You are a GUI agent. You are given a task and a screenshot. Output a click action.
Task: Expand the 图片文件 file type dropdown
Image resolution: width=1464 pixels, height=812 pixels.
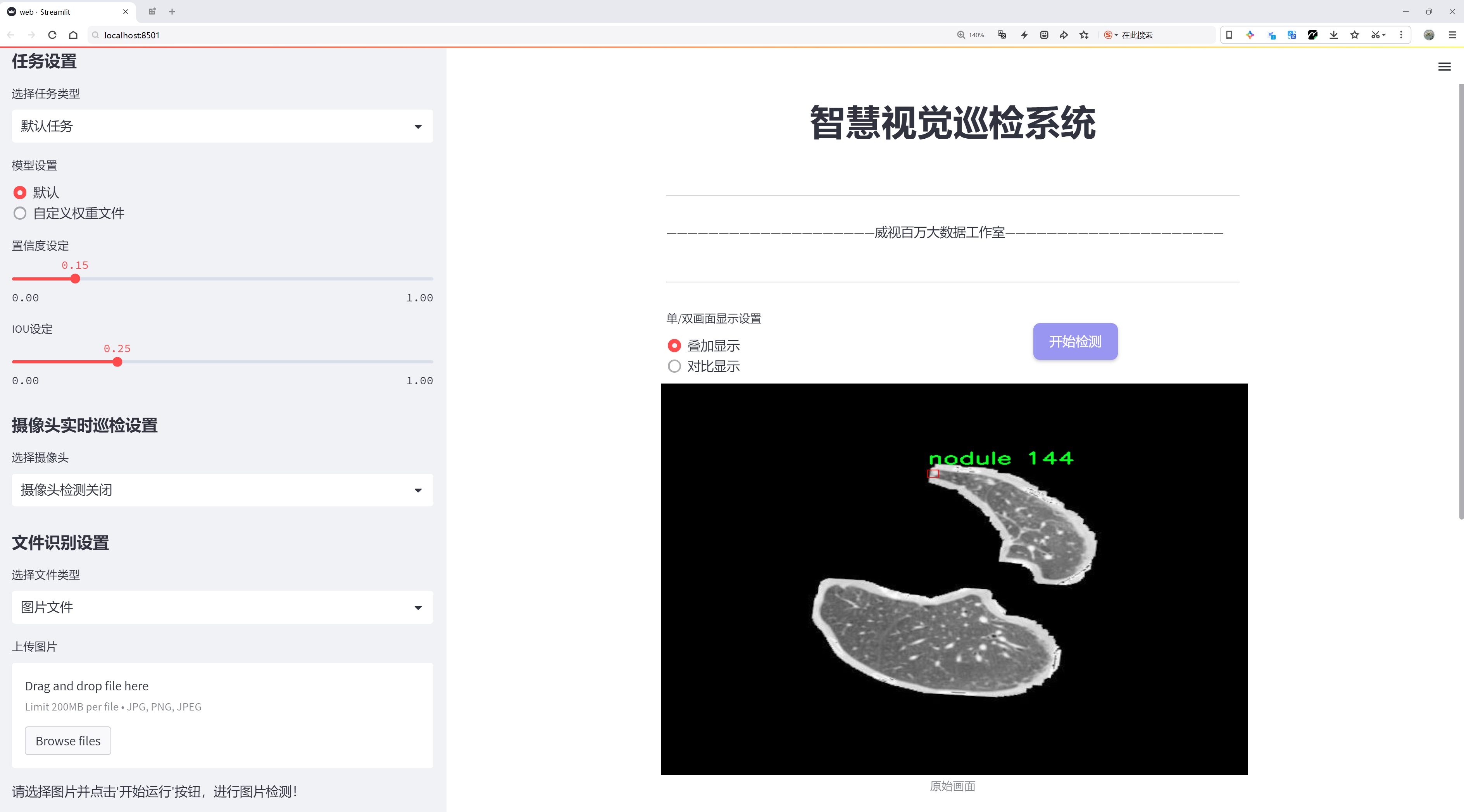pyautogui.click(x=222, y=607)
